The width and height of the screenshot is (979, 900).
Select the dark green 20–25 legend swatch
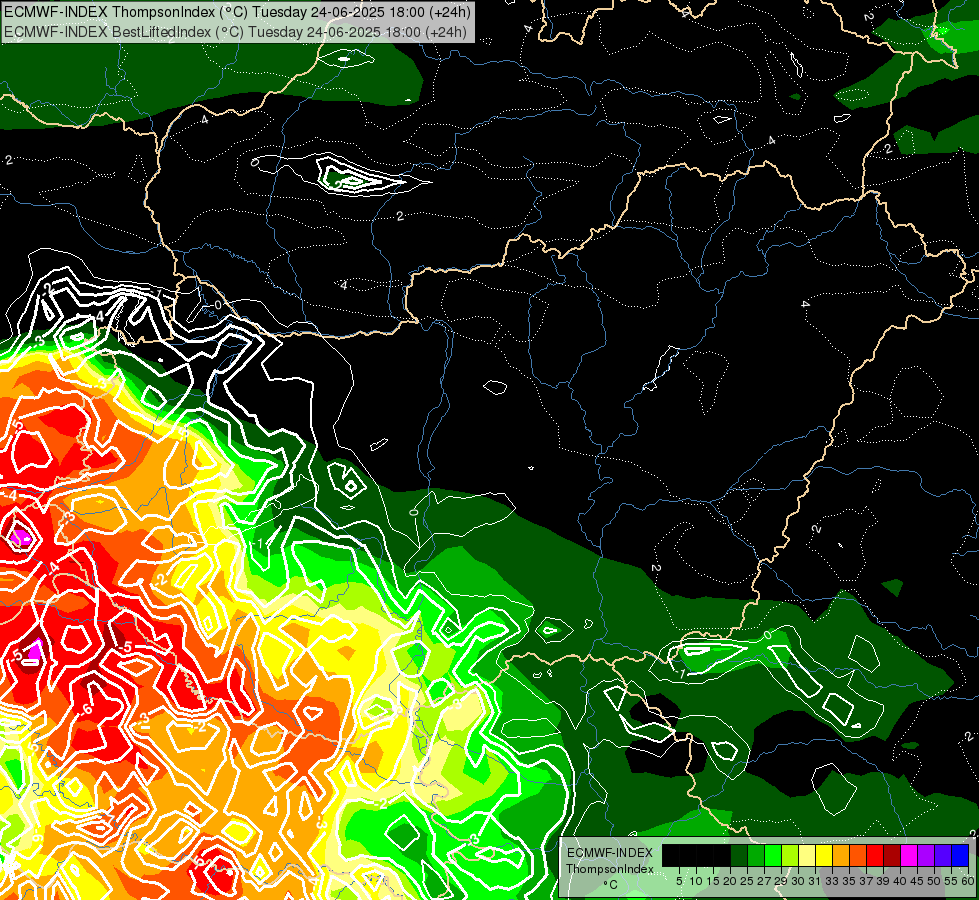point(739,856)
